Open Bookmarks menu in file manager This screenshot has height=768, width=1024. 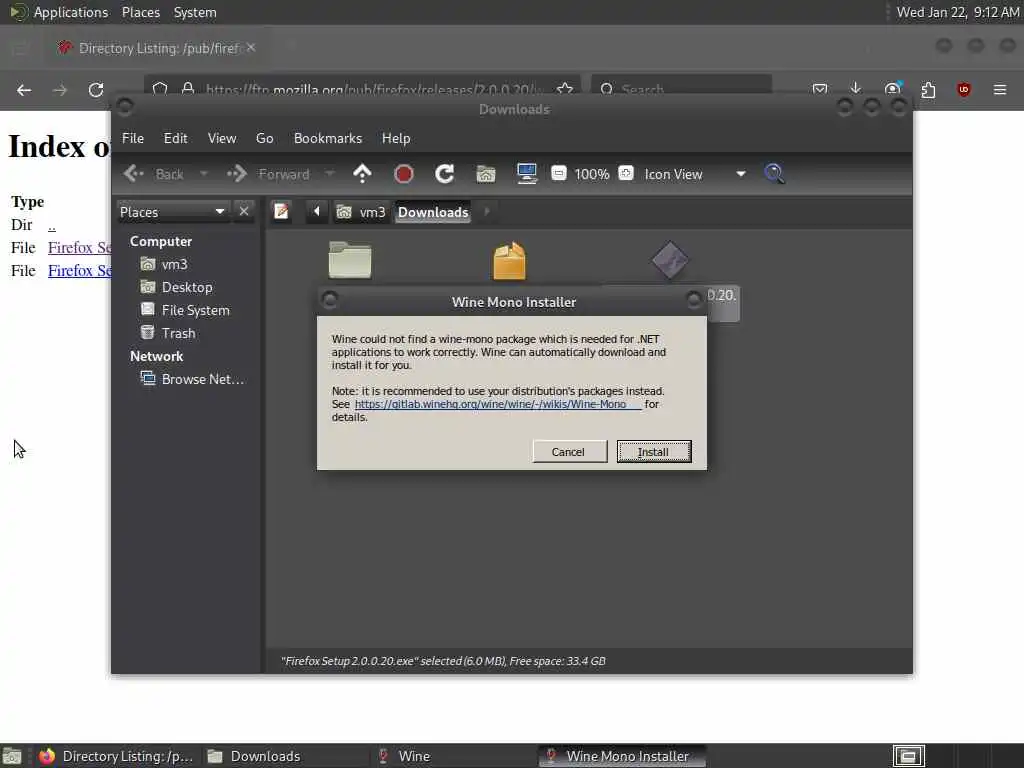click(x=328, y=138)
